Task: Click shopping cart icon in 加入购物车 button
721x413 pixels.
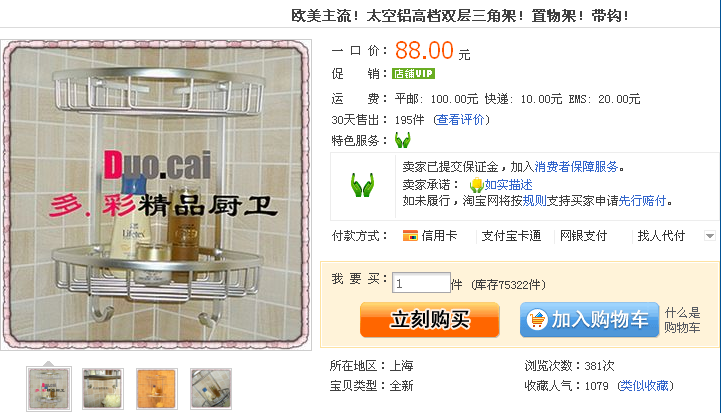Action: (537, 319)
